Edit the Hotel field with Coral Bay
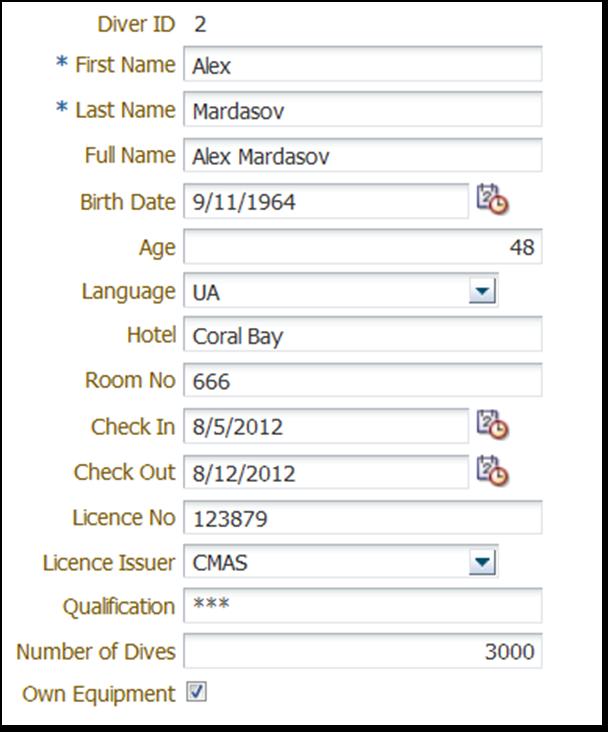 pos(363,334)
